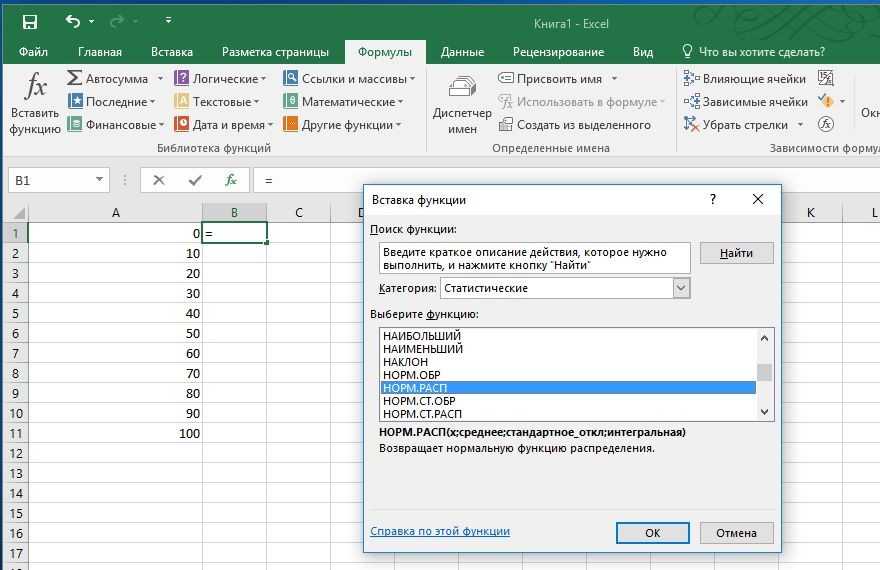Switch to the Вставка tab
The image size is (880, 570).
172,52
